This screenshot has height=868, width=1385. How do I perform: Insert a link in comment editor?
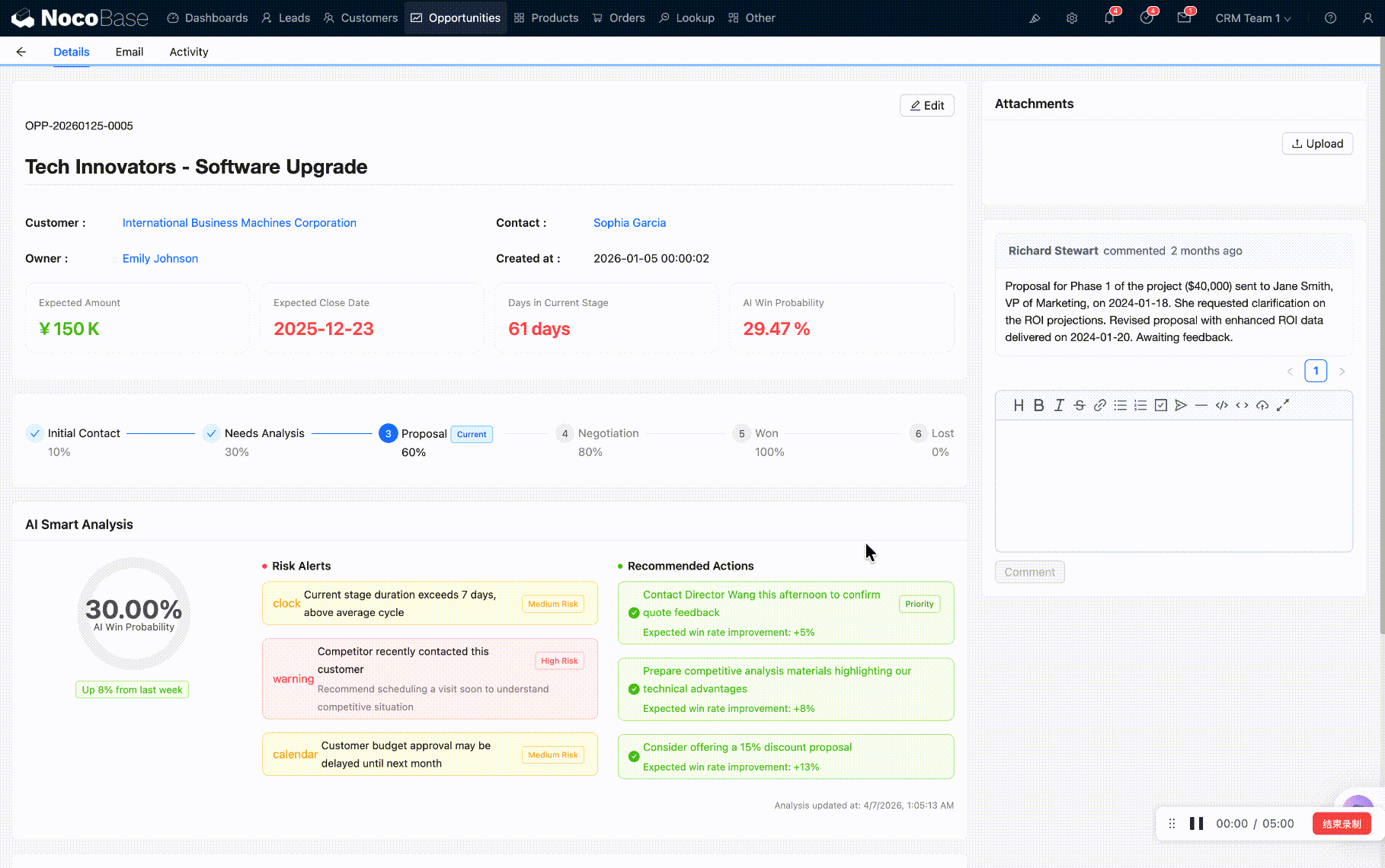pos(1099,405)
